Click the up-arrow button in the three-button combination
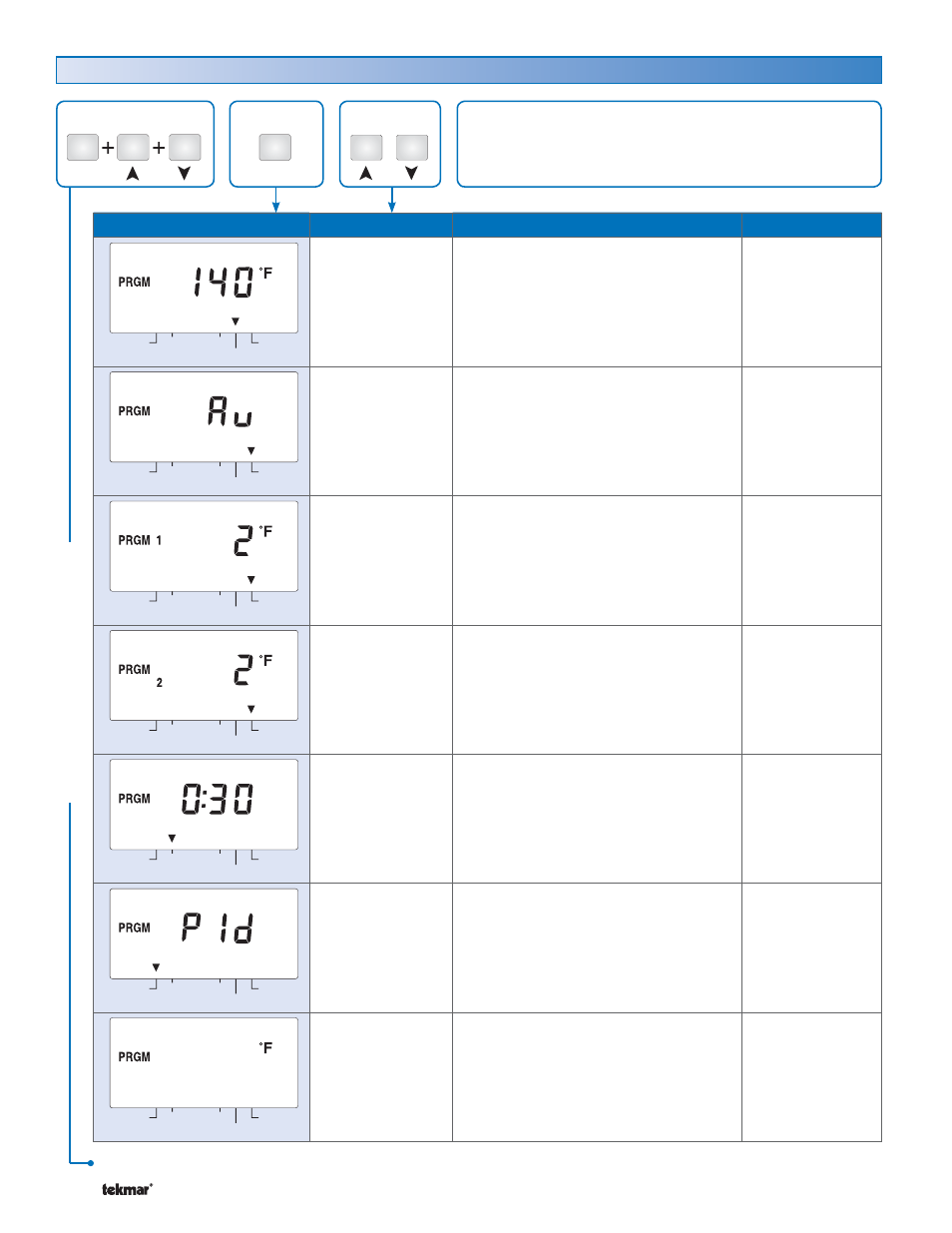Viewport: 952px width, 1233px height. (x=133, y=147)
